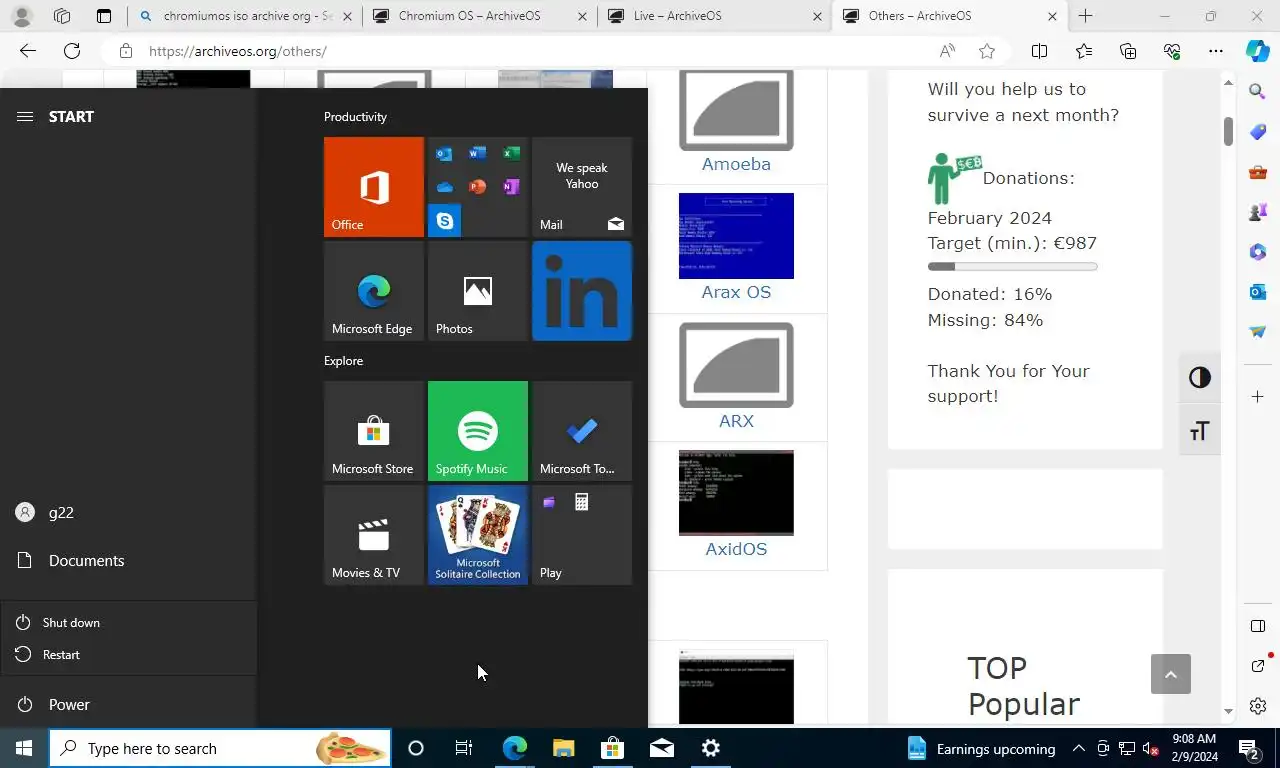The height and width of the screenshot is (768, 1280).
Task: Open the Mail tile
Action: [582, 187]
